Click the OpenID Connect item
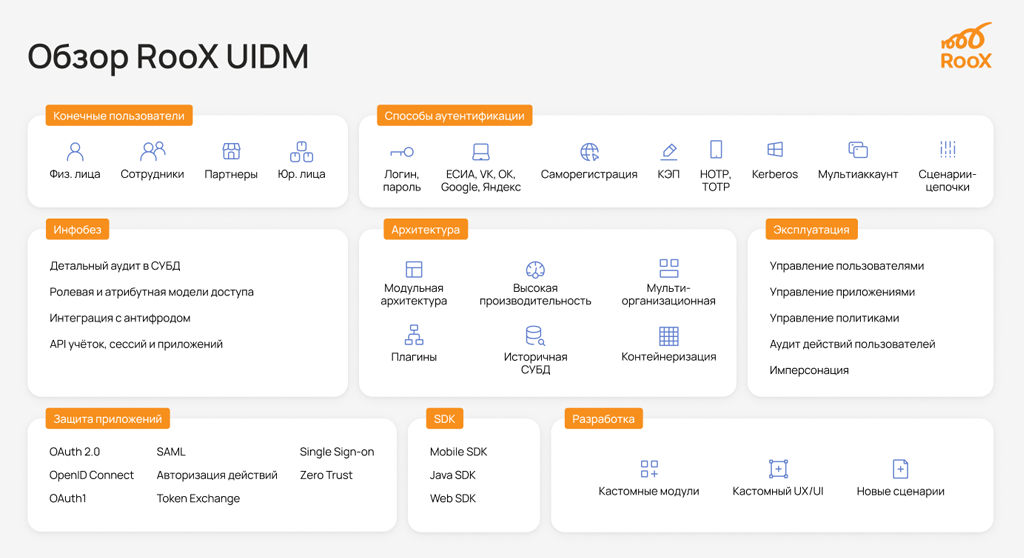This screenshot has width=1024, height=558. pos(91,475)
